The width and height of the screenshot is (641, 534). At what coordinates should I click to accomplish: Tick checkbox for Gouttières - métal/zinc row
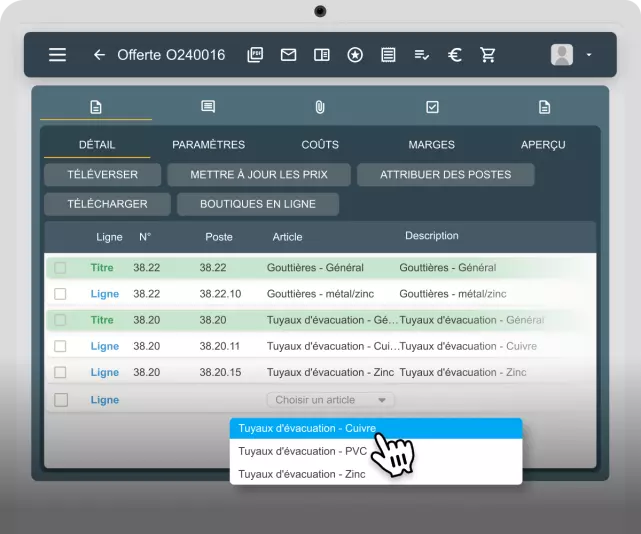point(60,294)
